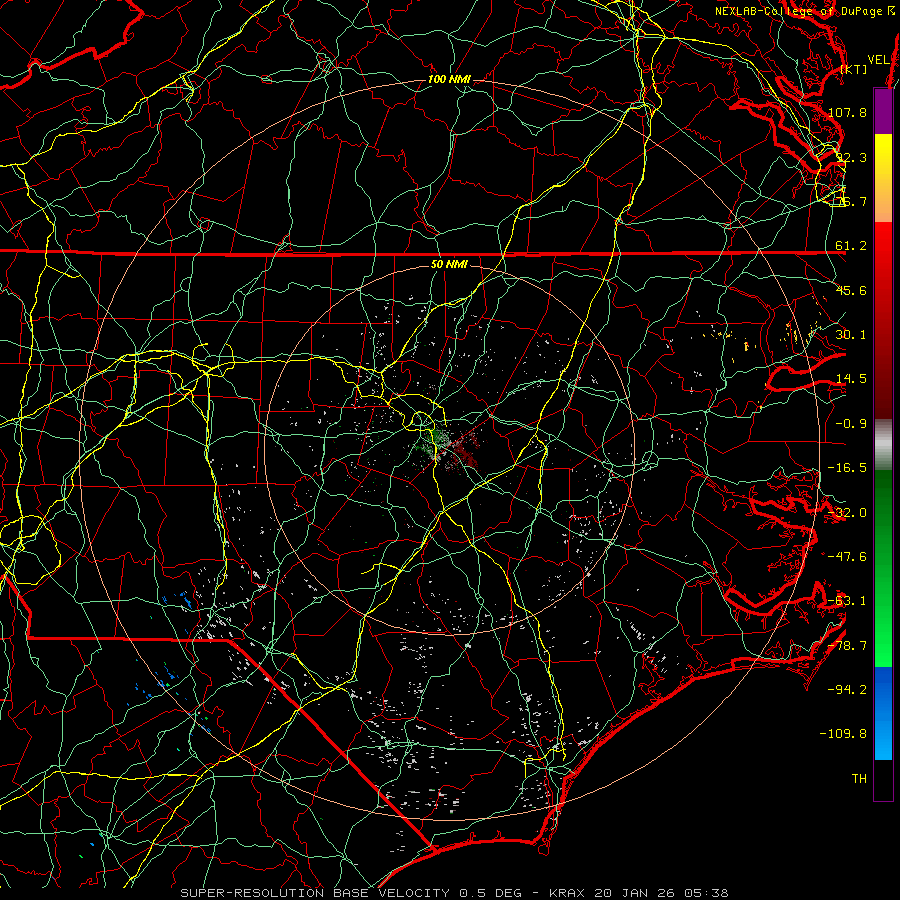The width and height of the screenshot is (900, 900).
Task: Select the -94.2 value on the velocity scale
Action: point(847,690)
